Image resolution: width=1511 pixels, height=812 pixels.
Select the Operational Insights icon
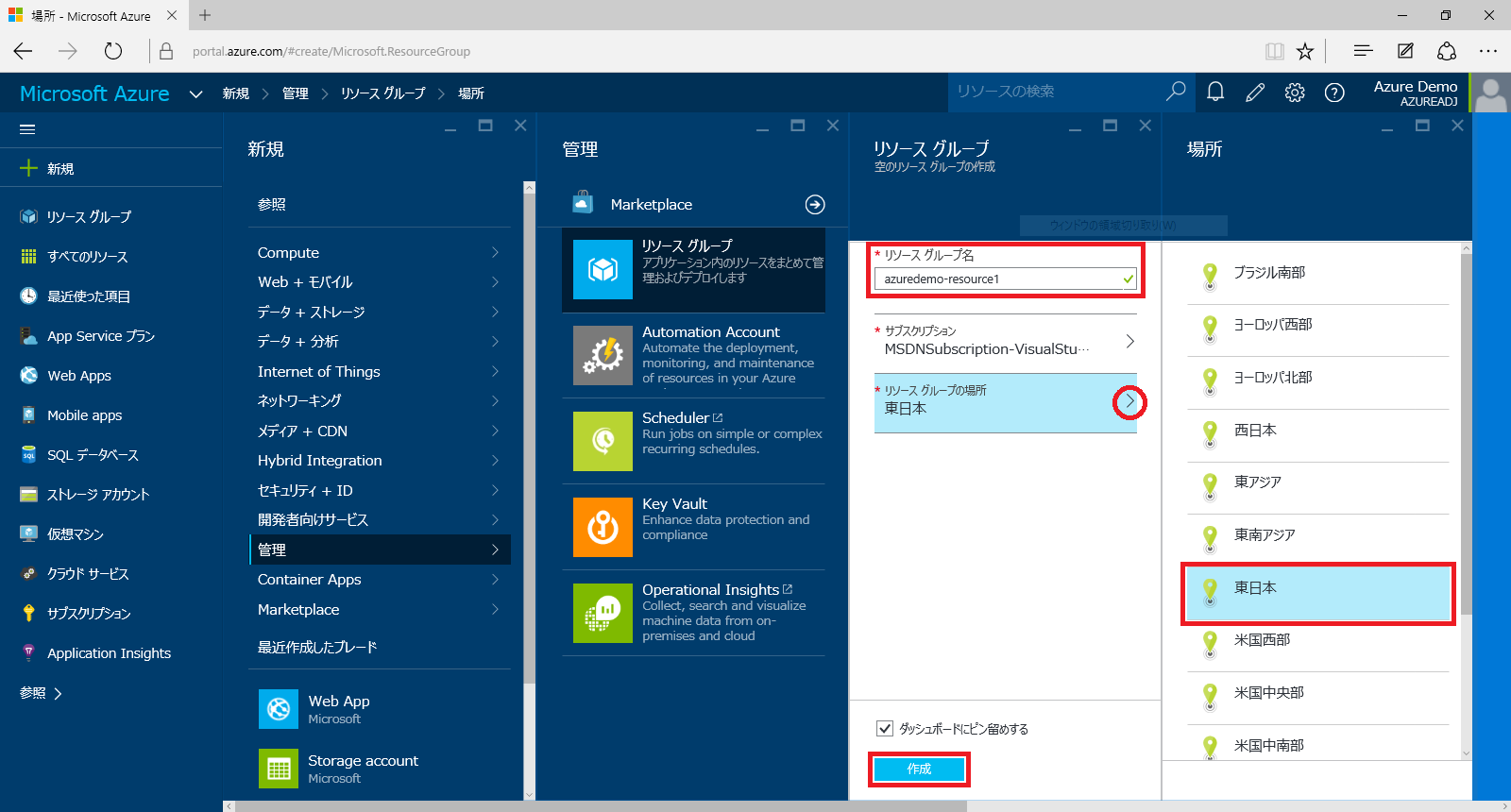point(603,613)
